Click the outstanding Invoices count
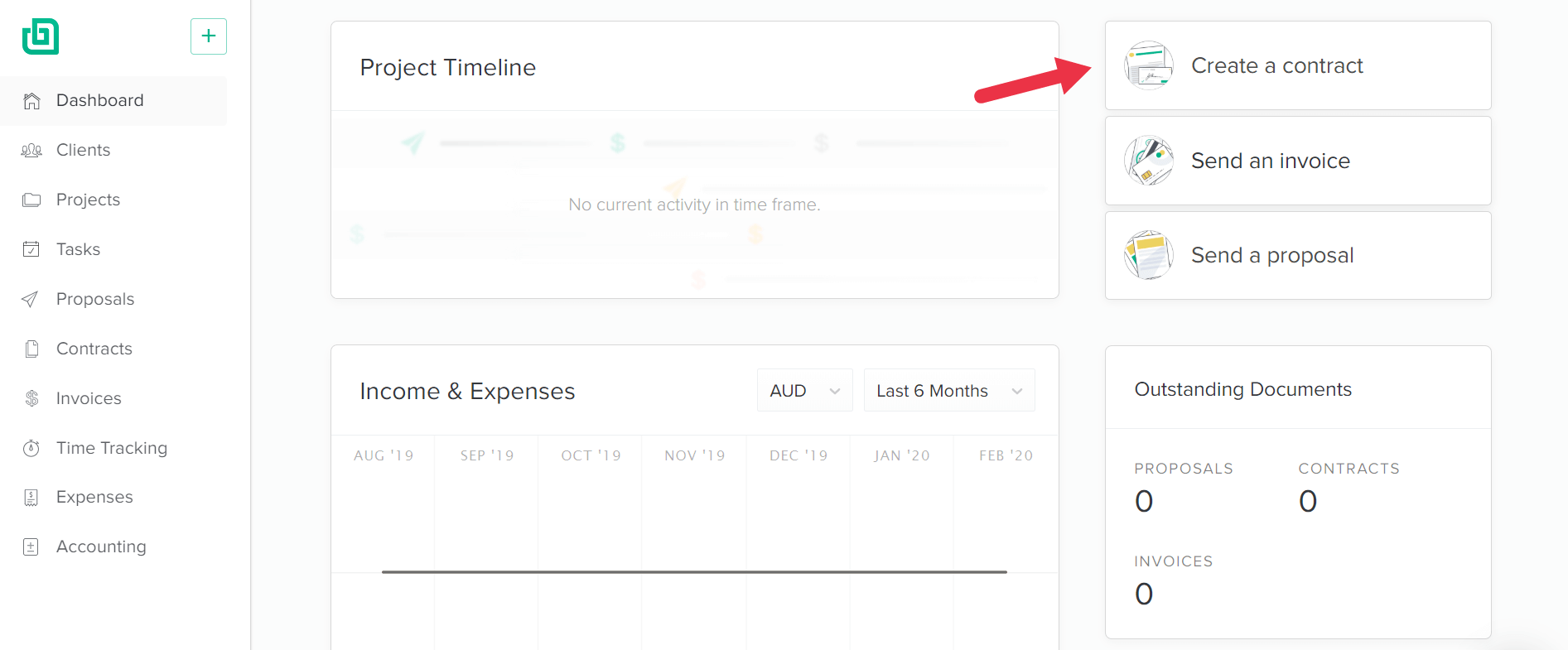1568x650 pixels. [1144, 595]
